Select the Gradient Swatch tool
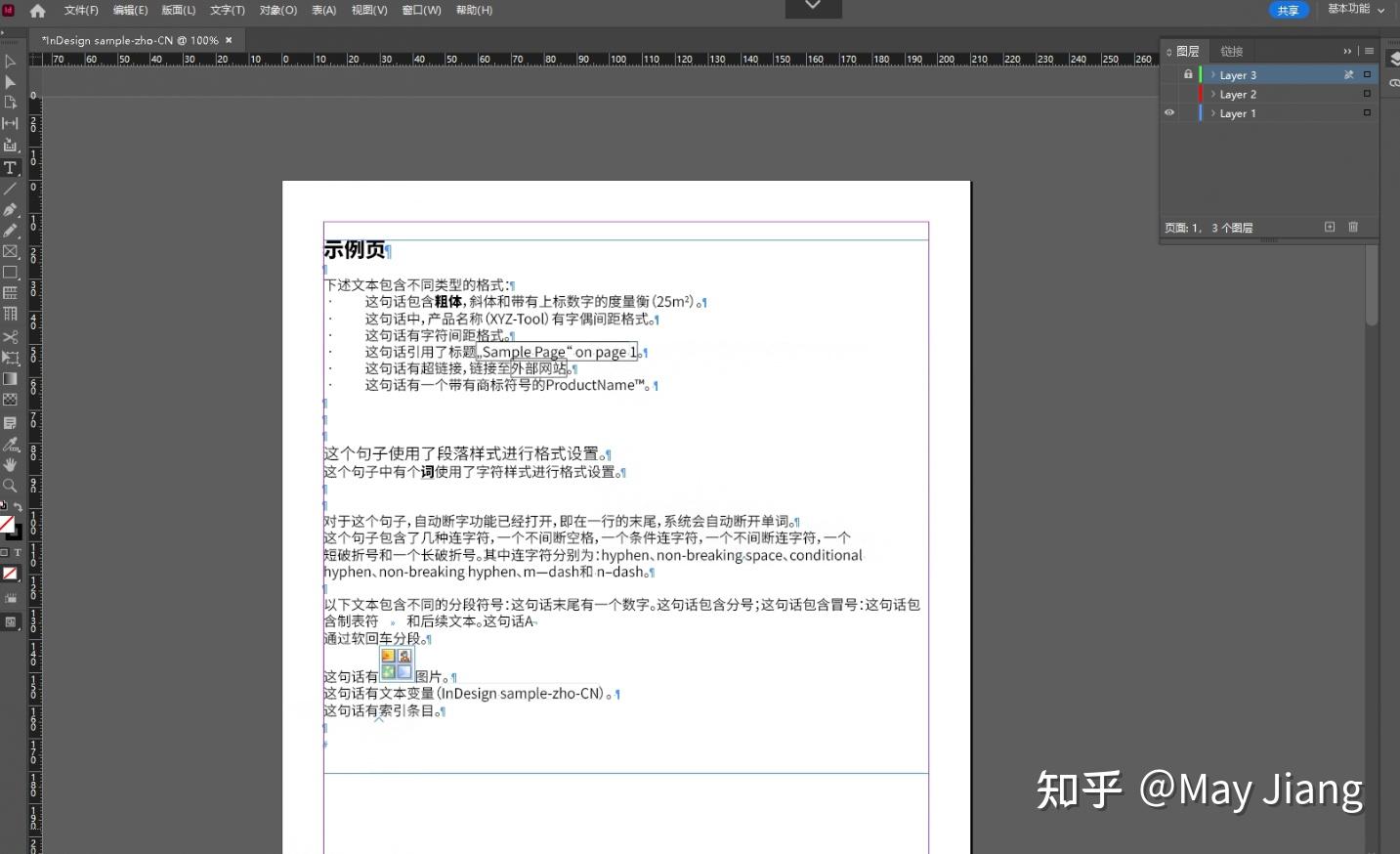Image resolution: width=1400 pixels, height=854 pixels. click(11, 377)
